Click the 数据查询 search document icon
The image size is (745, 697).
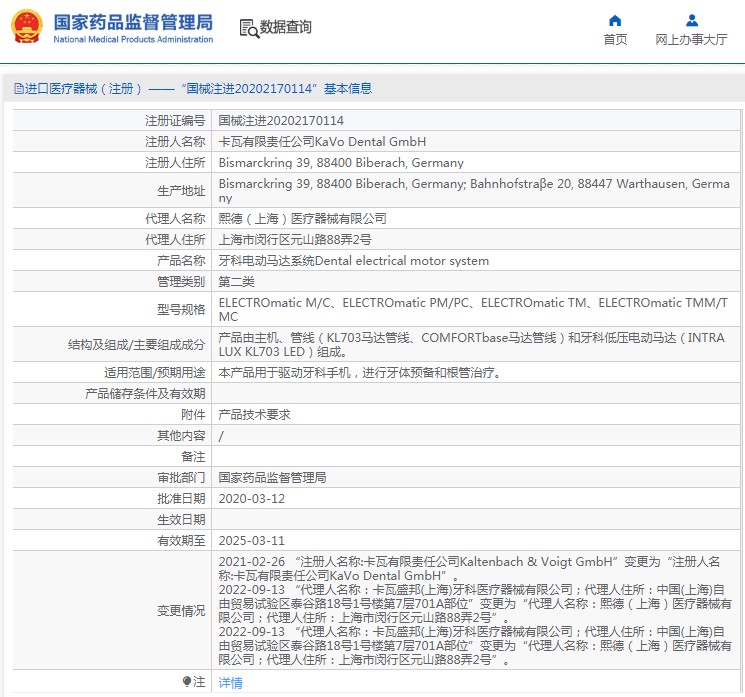tap(249, 29)
